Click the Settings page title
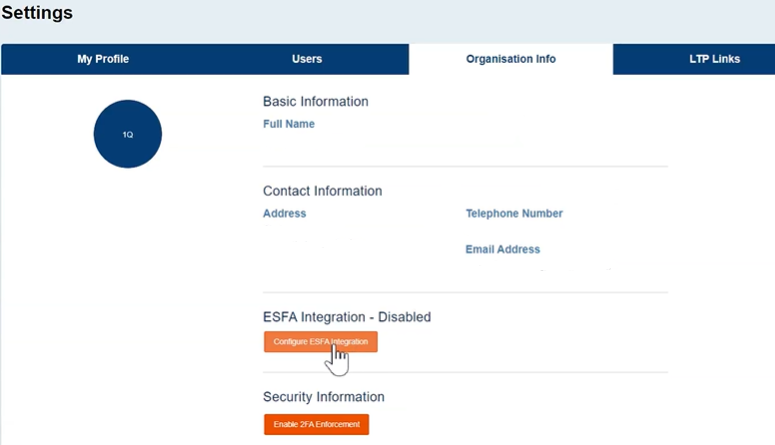Image resolution: width=775 pixels, height=445 pixels. (37, 14)
